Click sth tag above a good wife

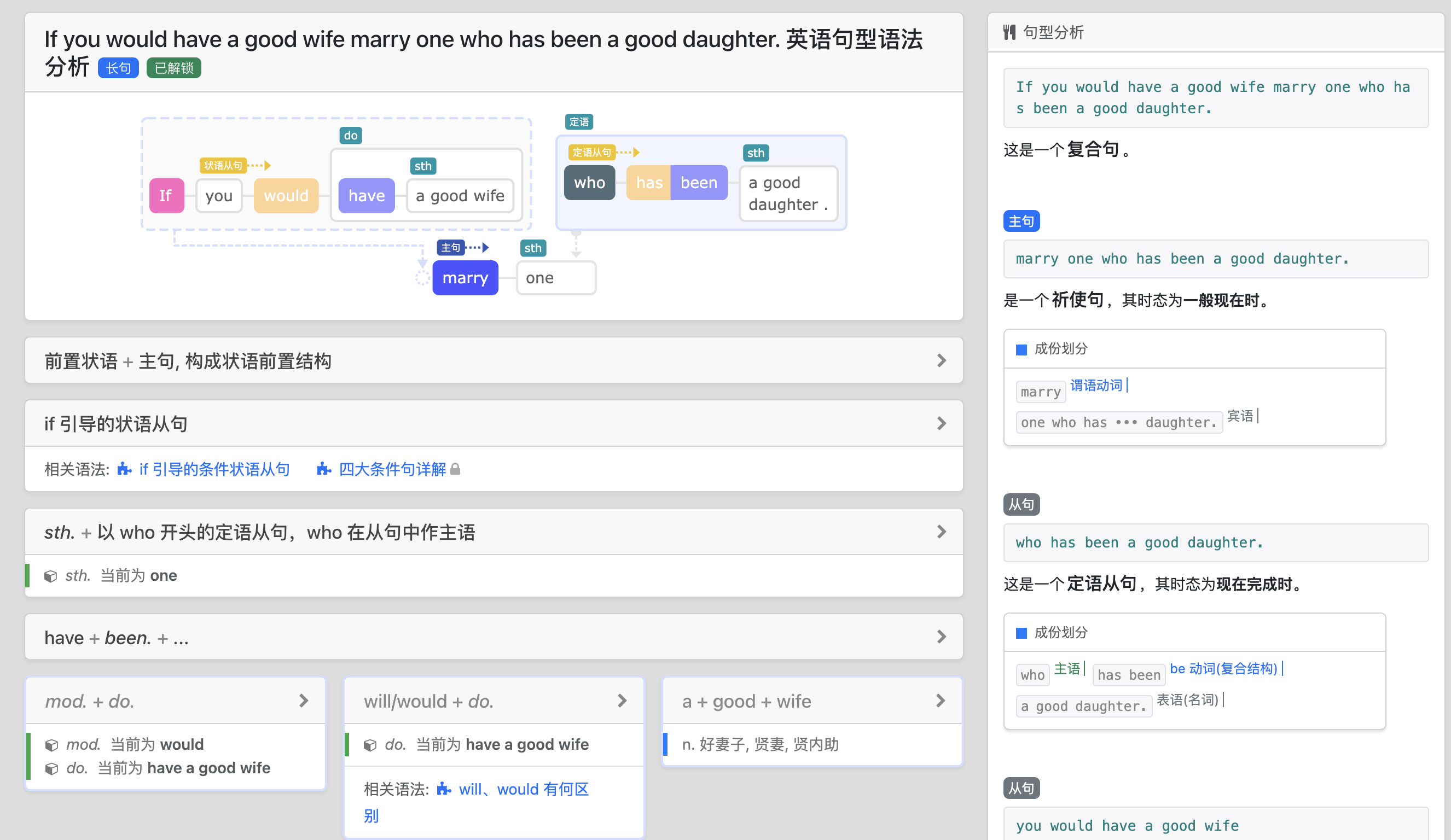pos(422,166)
